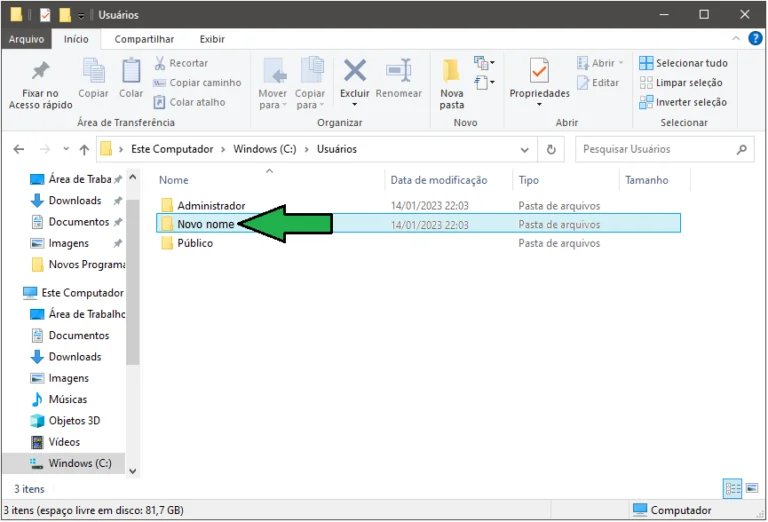
Task: Click Limpar seleção
Action: (x=681, y=83)
